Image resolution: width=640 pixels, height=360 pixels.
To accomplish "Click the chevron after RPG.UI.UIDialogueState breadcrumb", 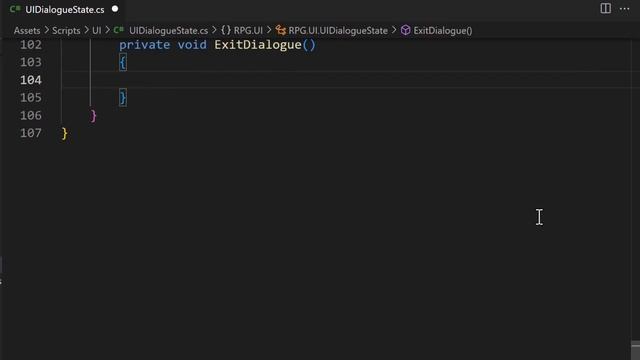I will coord(394,30).
